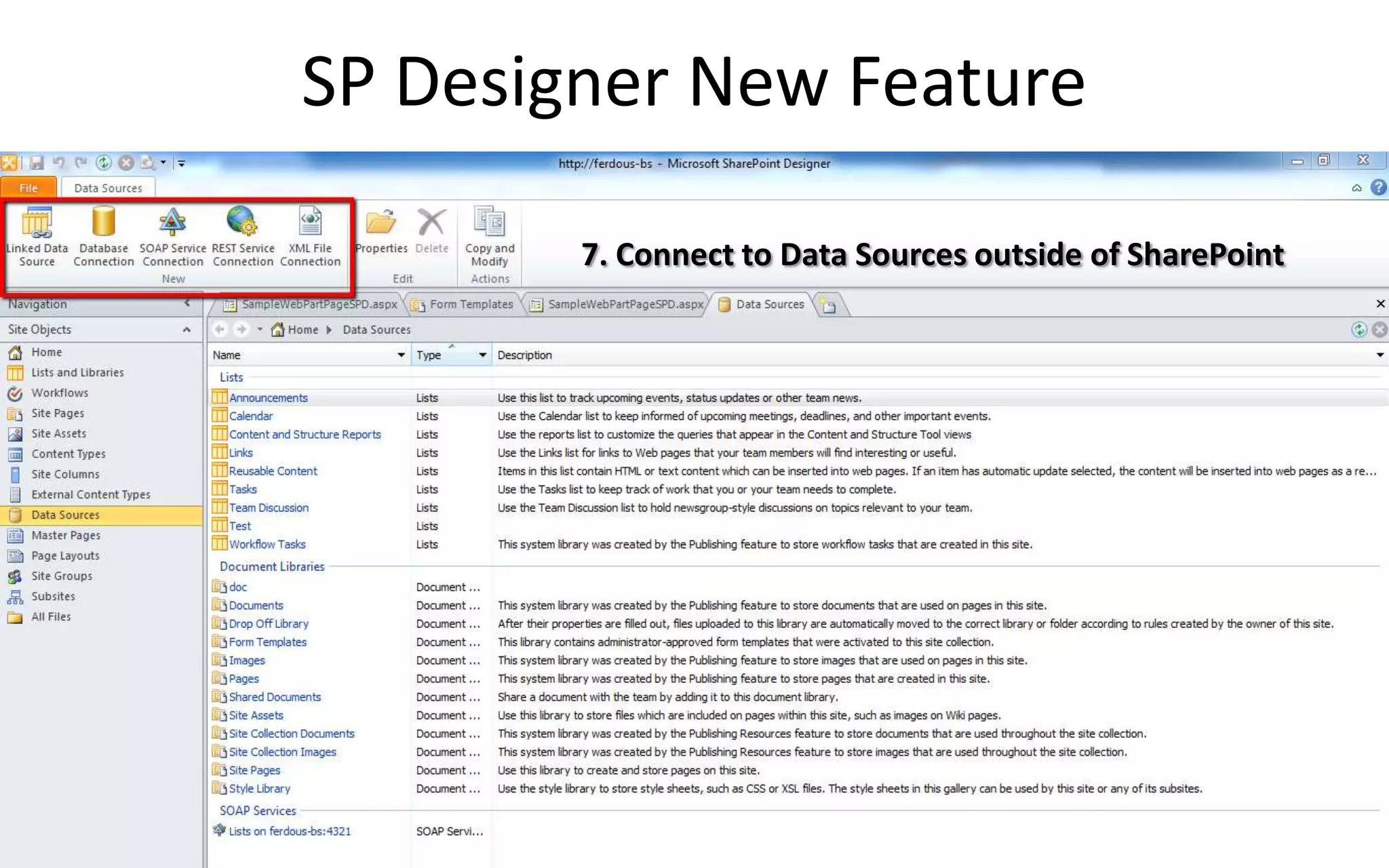Click the Data Sources breadcrumb text
Image resolution: width=1389 pixels, height=868 pixels.
[376, 330]
